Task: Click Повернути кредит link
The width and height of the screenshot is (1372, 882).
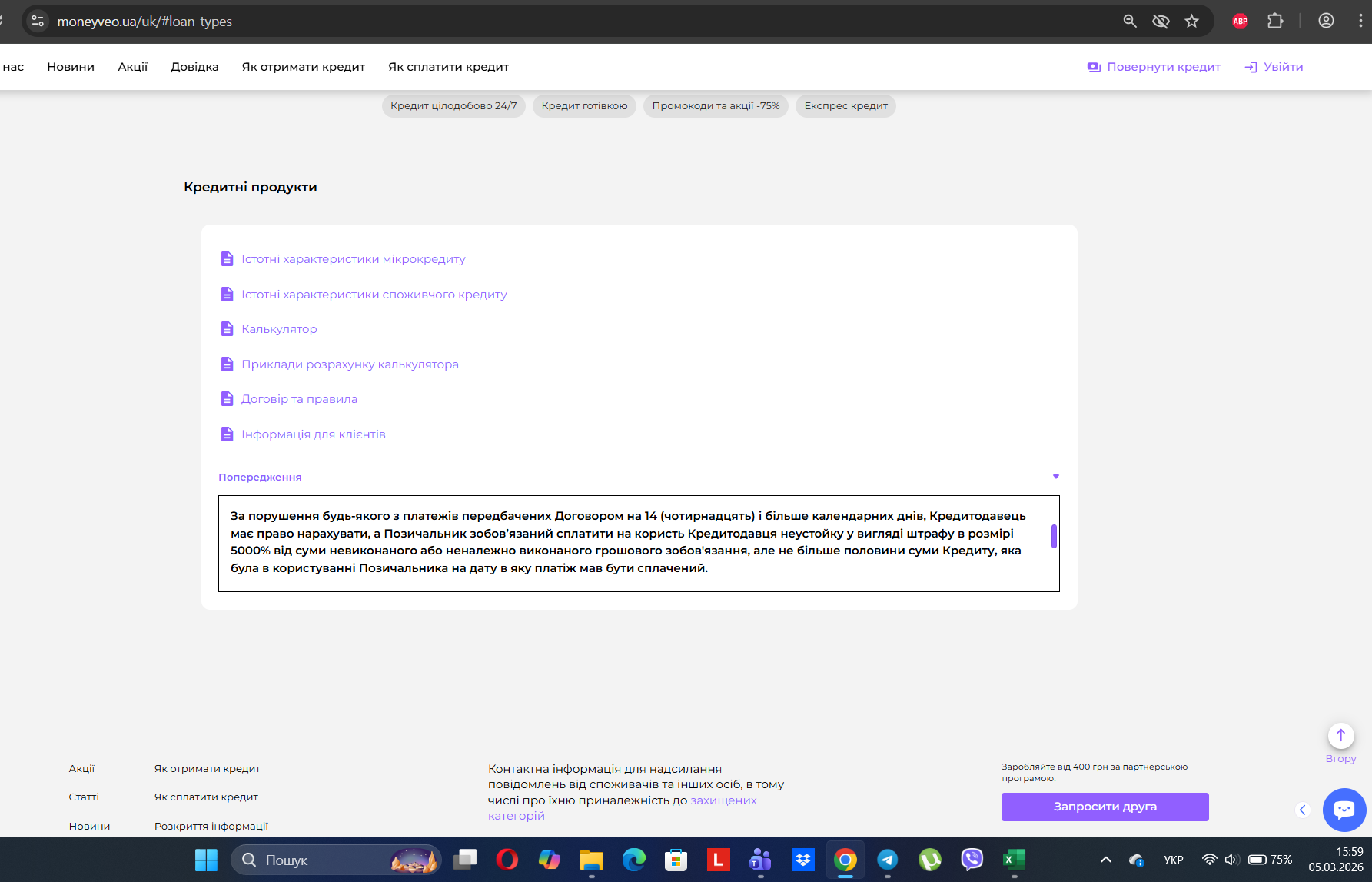Action: [1154, 67]
